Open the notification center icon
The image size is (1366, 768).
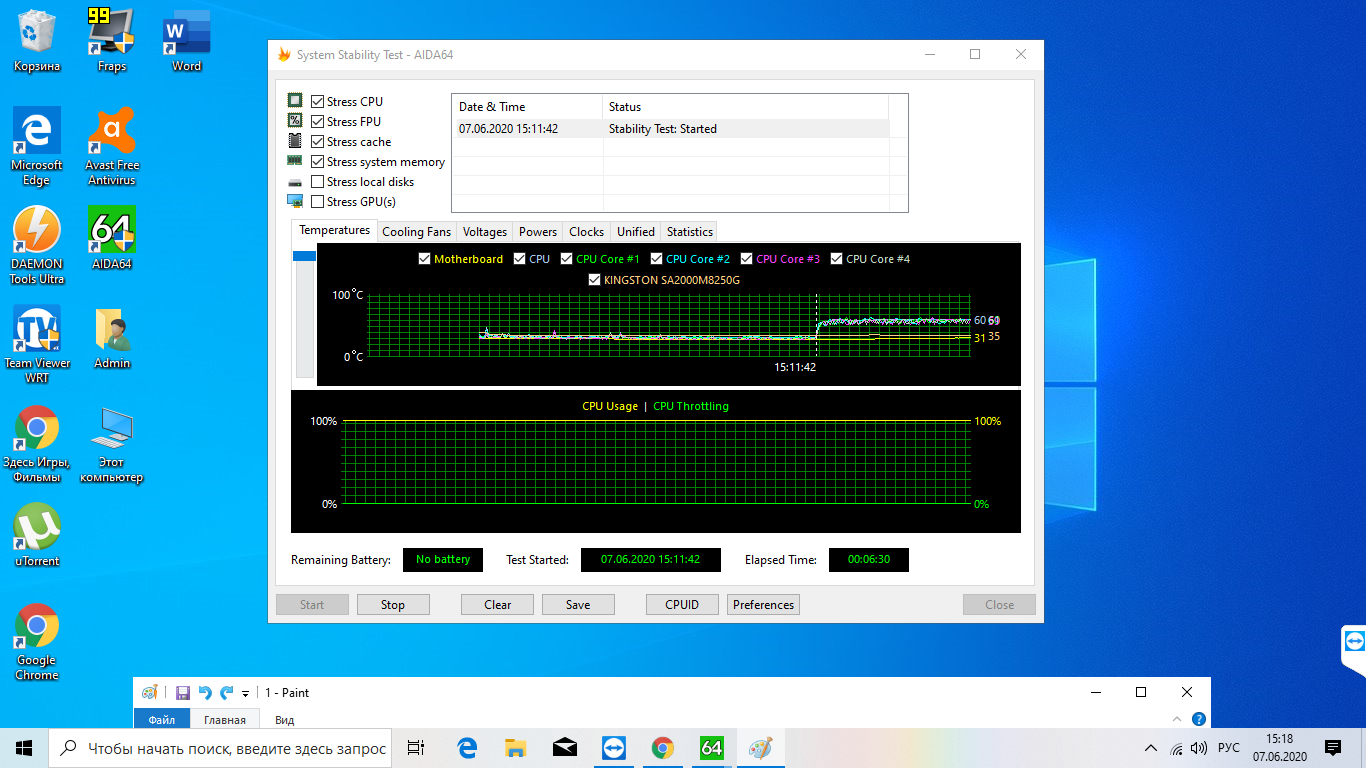tap(1332, 748)
